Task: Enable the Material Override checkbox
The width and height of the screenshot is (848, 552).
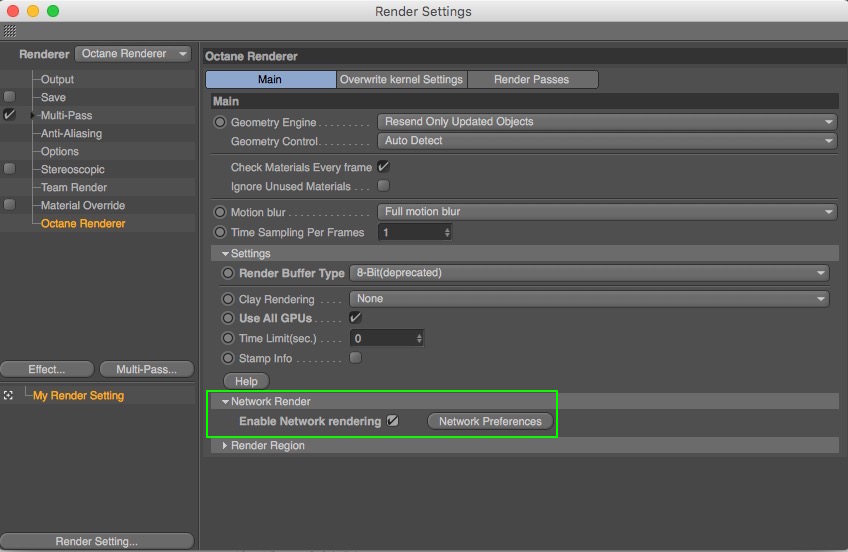Action: (x=9, y=205)
